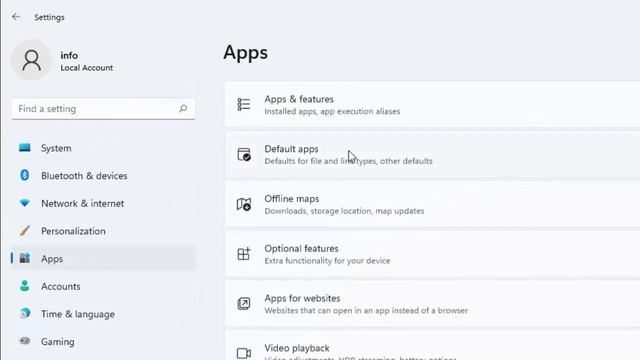640x360 pixels.
Task: Click the Default apps icon
Action: [244, 154]
